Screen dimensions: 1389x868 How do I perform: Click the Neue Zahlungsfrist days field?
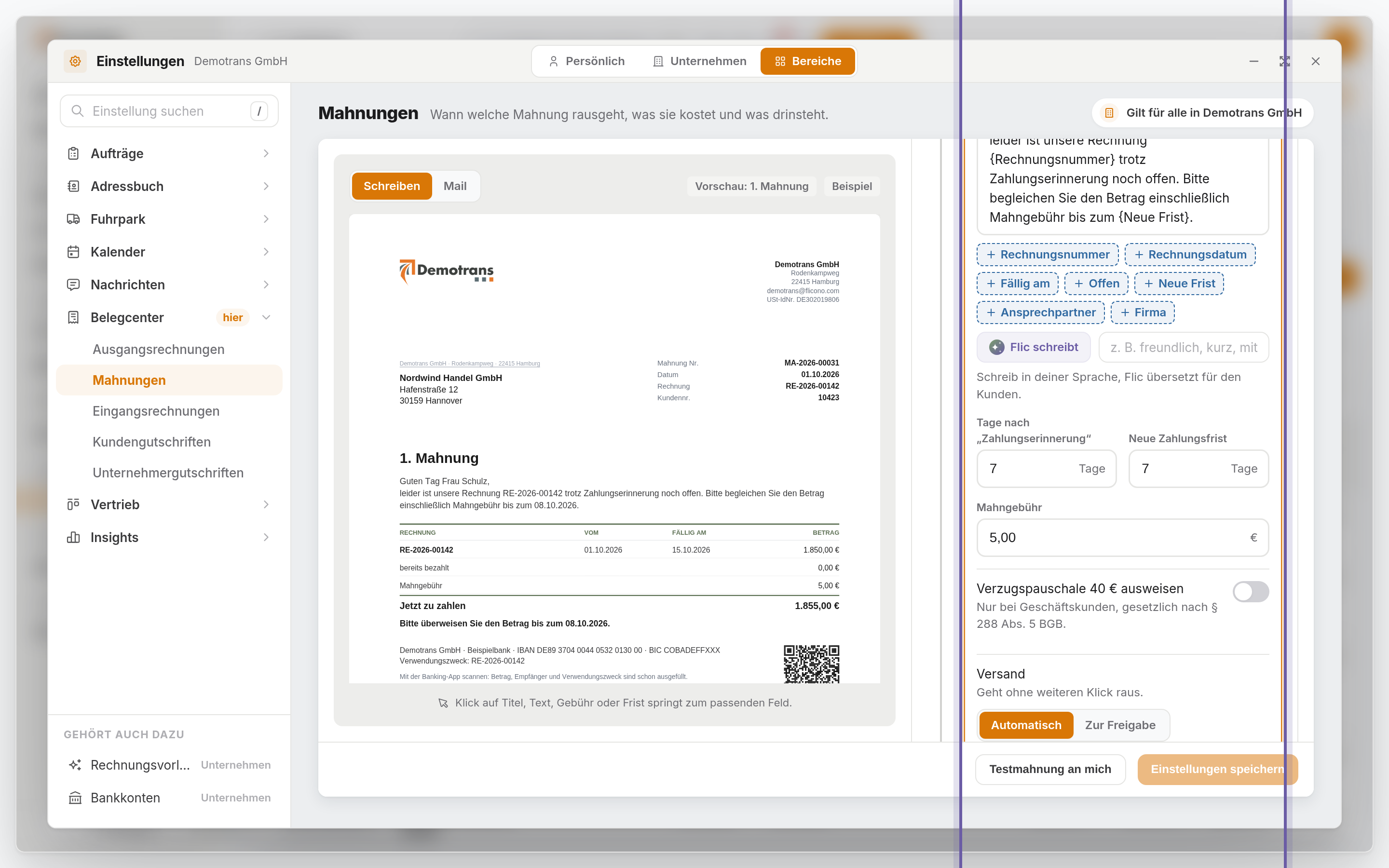[1198, 468]
